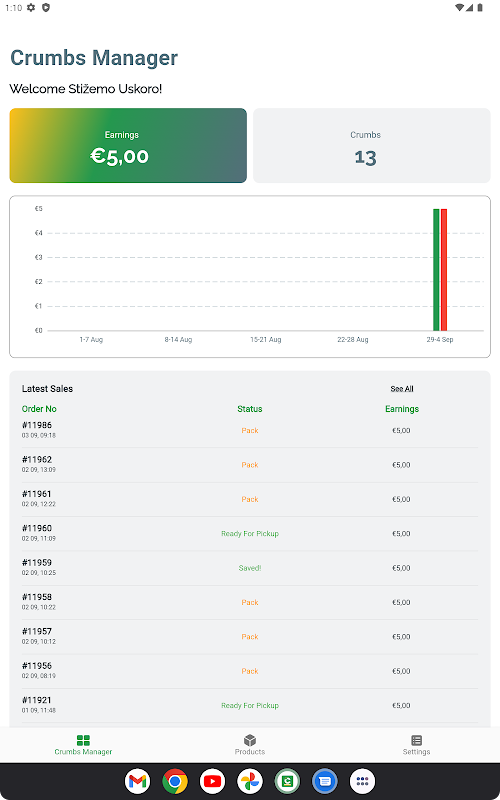Open order #11986

tap(250, 431)
